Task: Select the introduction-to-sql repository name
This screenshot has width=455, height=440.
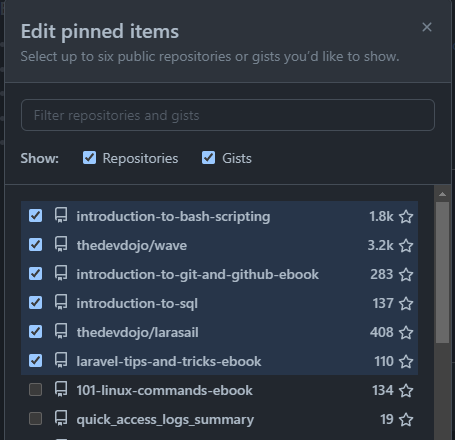Action: 137,304
